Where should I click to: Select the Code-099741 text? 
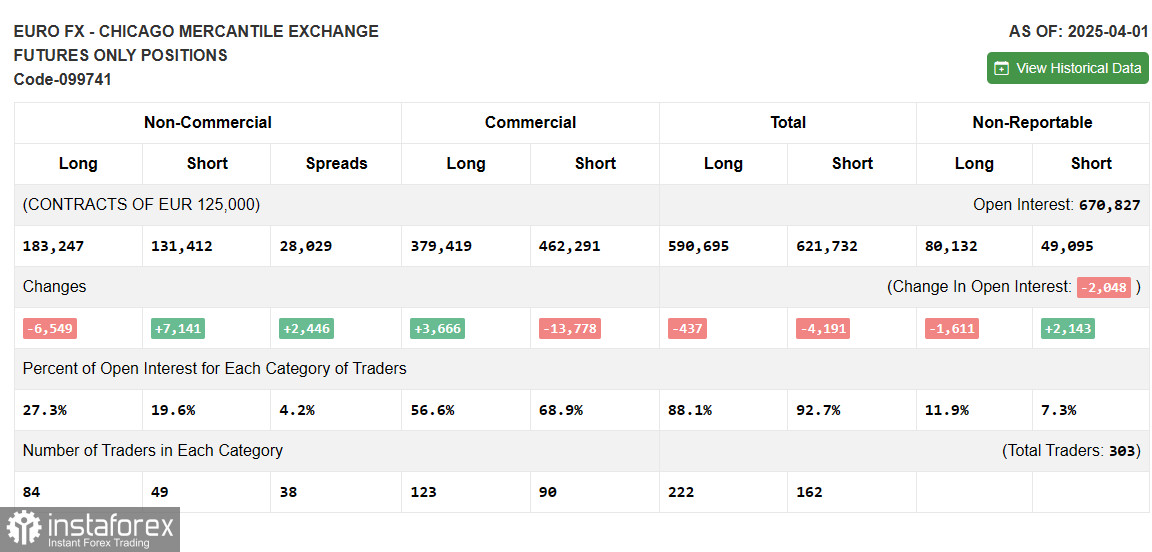click(63, 80)
